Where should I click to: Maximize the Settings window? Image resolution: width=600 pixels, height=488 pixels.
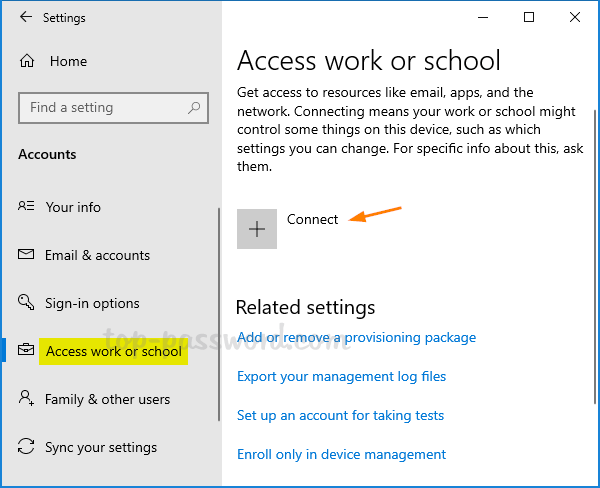click(529, 17)
